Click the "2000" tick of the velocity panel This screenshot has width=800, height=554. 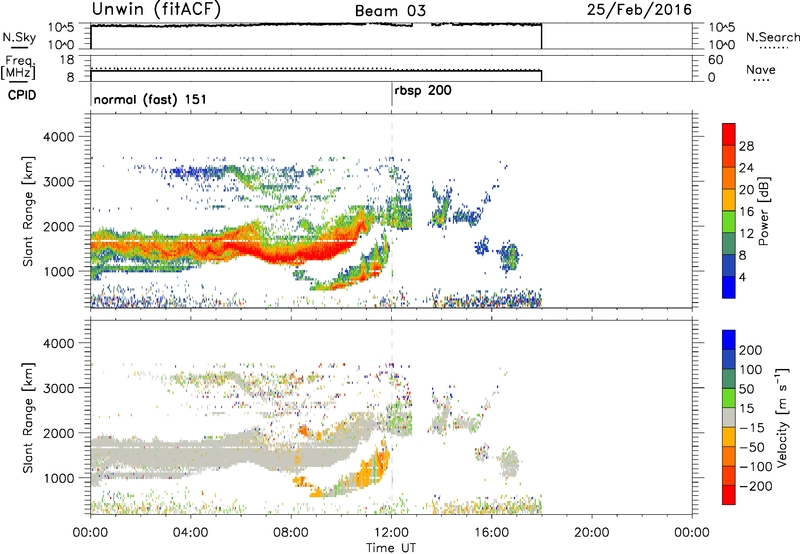[58, 433]
